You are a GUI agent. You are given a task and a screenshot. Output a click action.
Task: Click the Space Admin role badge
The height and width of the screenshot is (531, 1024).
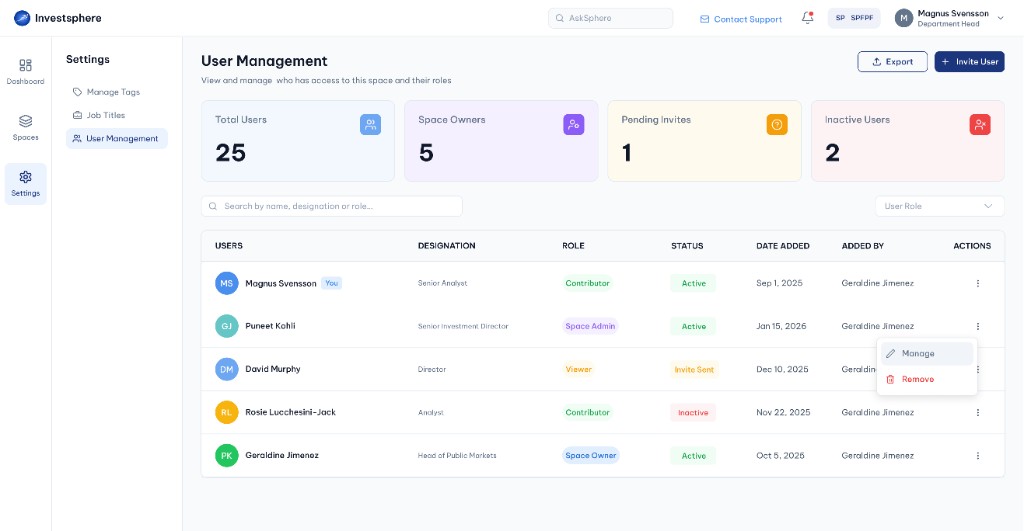tap(590, 326)
